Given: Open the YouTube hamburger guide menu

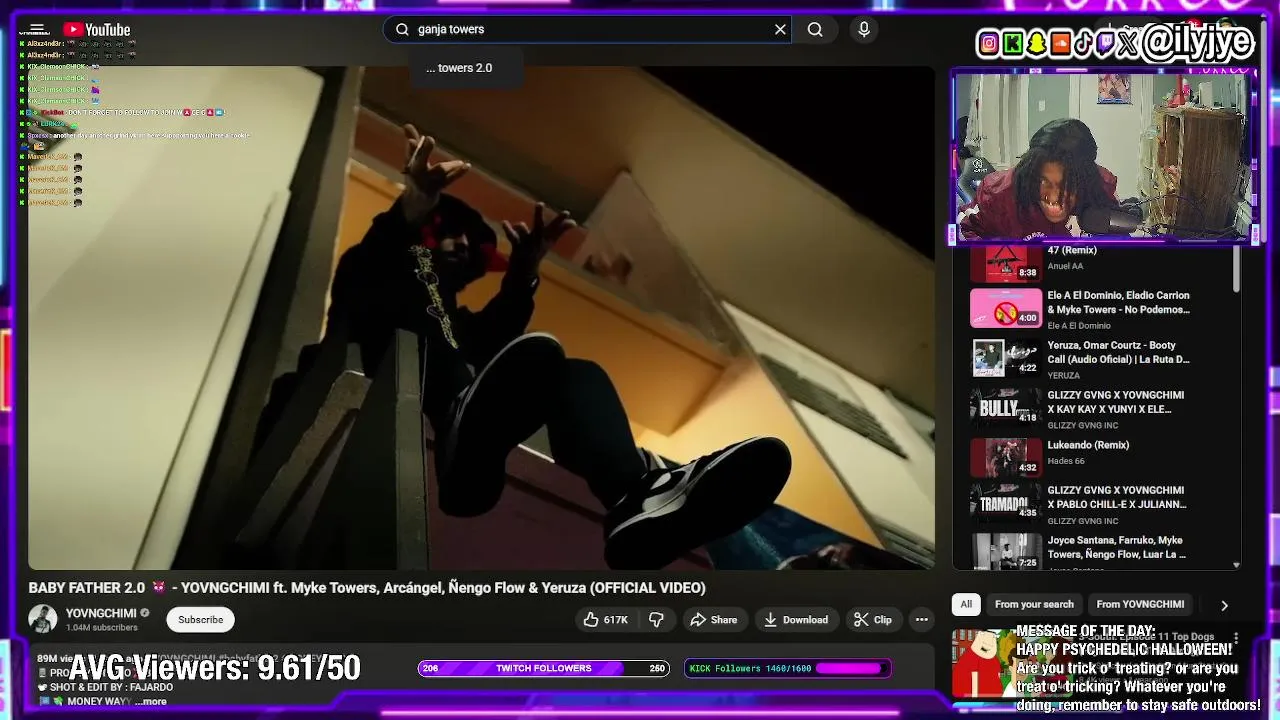Looking at the screenshot, I should click(x=37, y=29).
